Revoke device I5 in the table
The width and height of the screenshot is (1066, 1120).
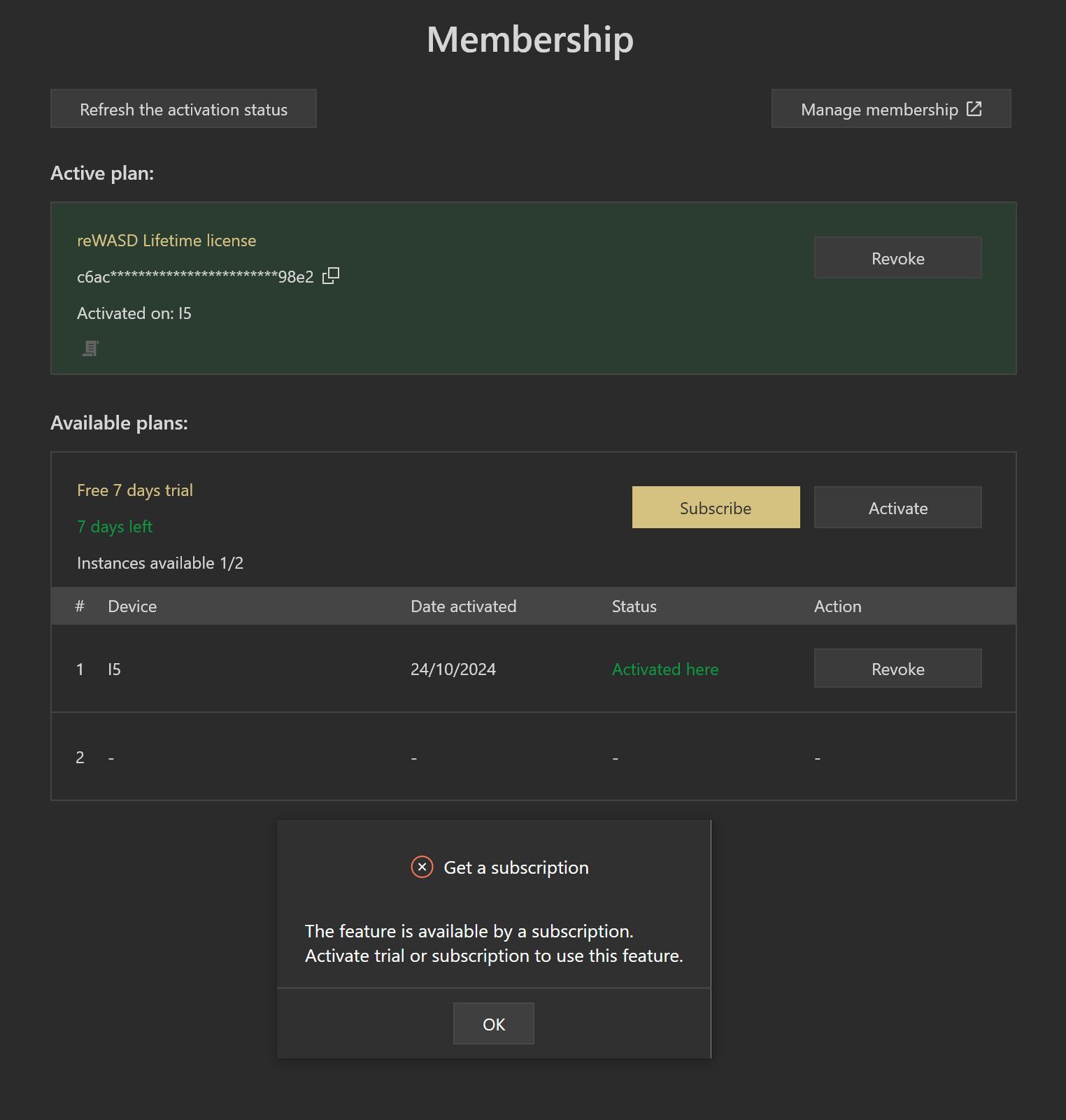point(897,669)
